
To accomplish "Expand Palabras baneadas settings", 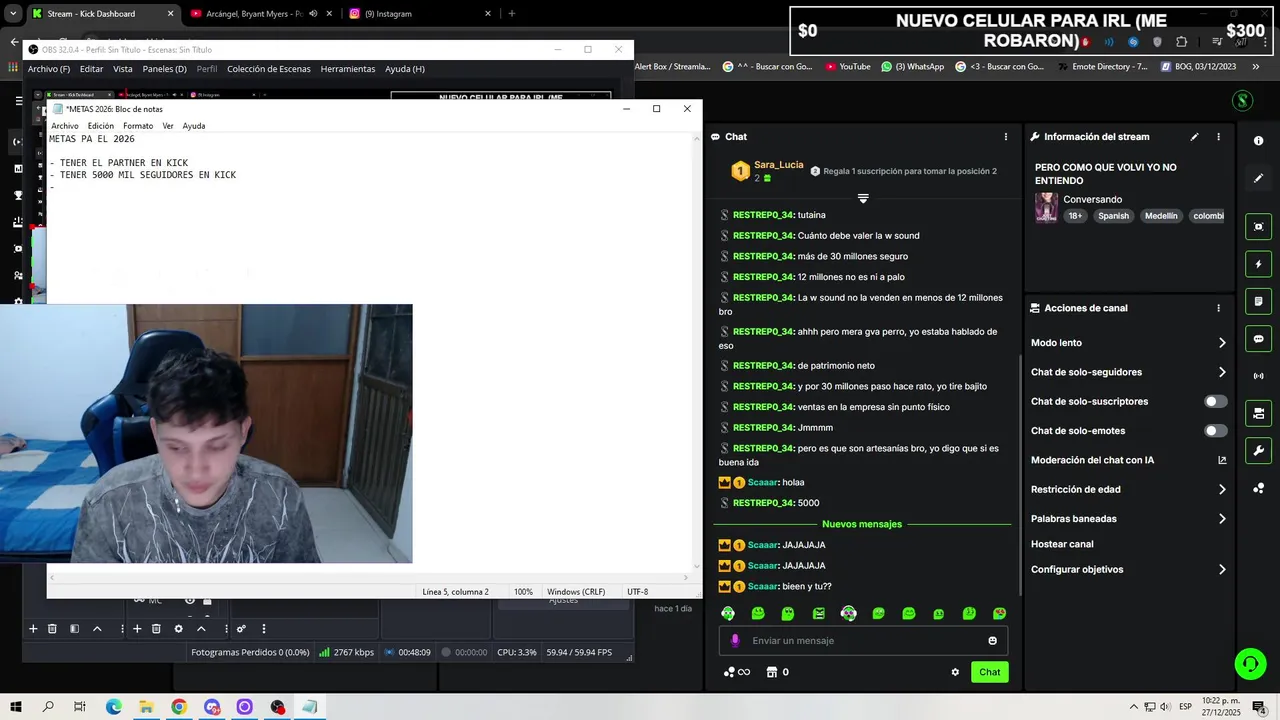I will (1222, 519).
